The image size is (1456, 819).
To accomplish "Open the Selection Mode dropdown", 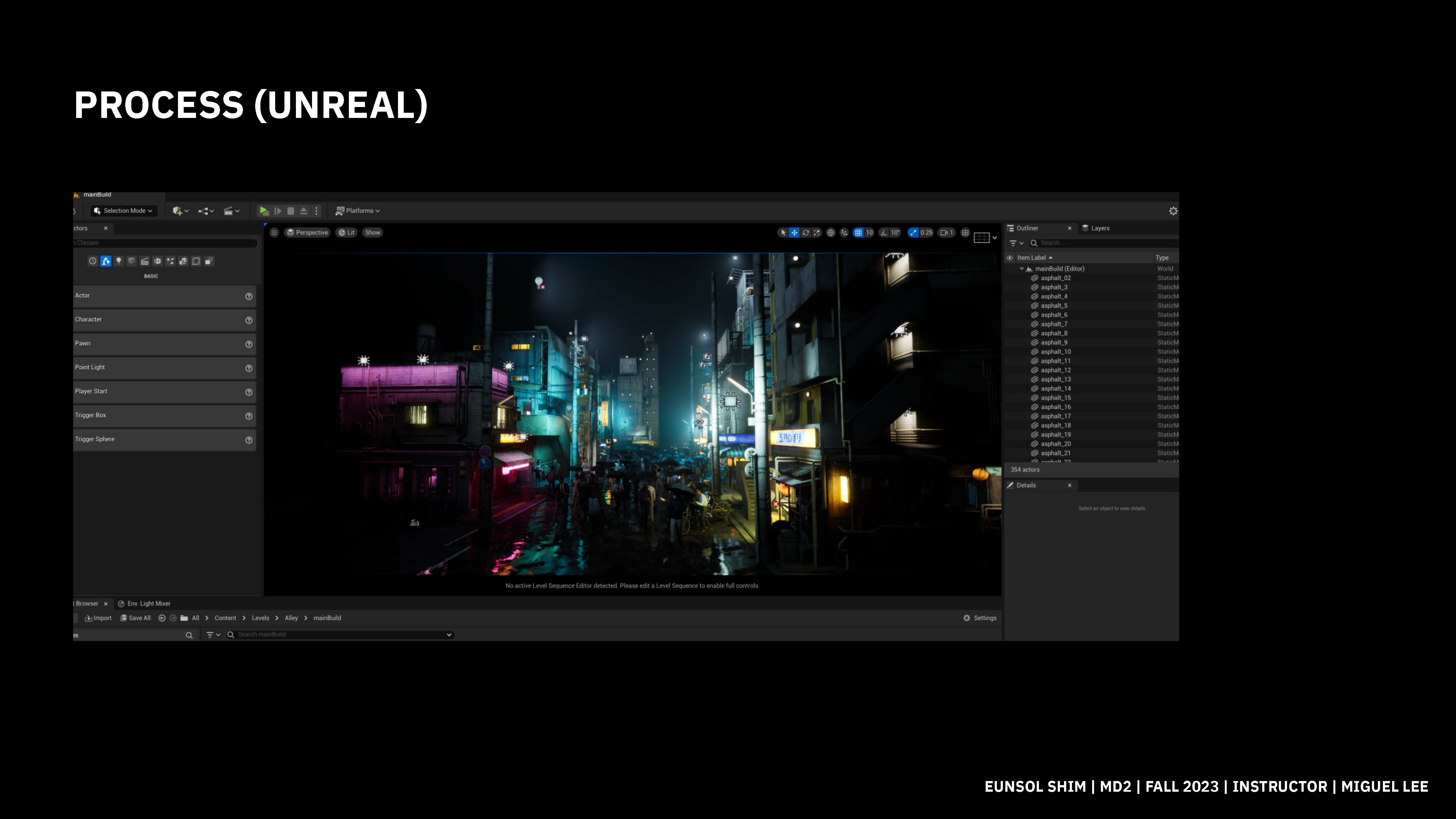I will point(124,211).
